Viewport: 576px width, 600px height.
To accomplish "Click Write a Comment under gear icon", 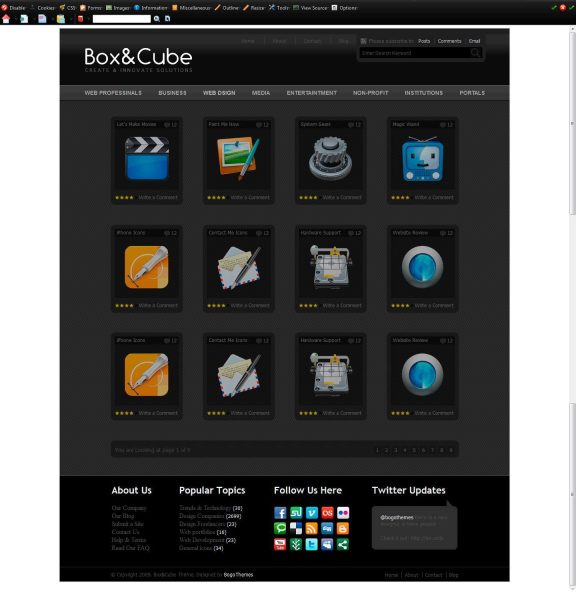I will point(342,197).
